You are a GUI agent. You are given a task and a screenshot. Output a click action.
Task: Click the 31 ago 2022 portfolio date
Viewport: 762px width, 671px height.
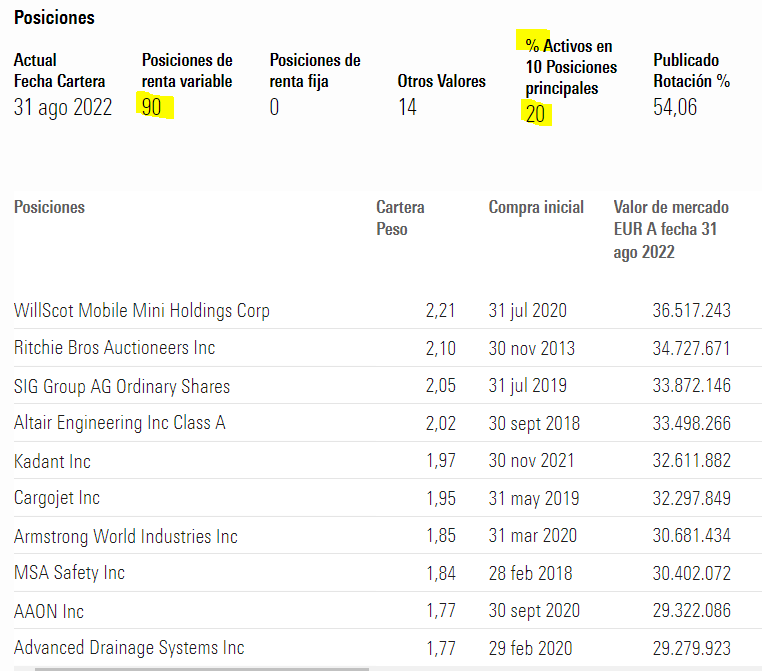point(63,107)
